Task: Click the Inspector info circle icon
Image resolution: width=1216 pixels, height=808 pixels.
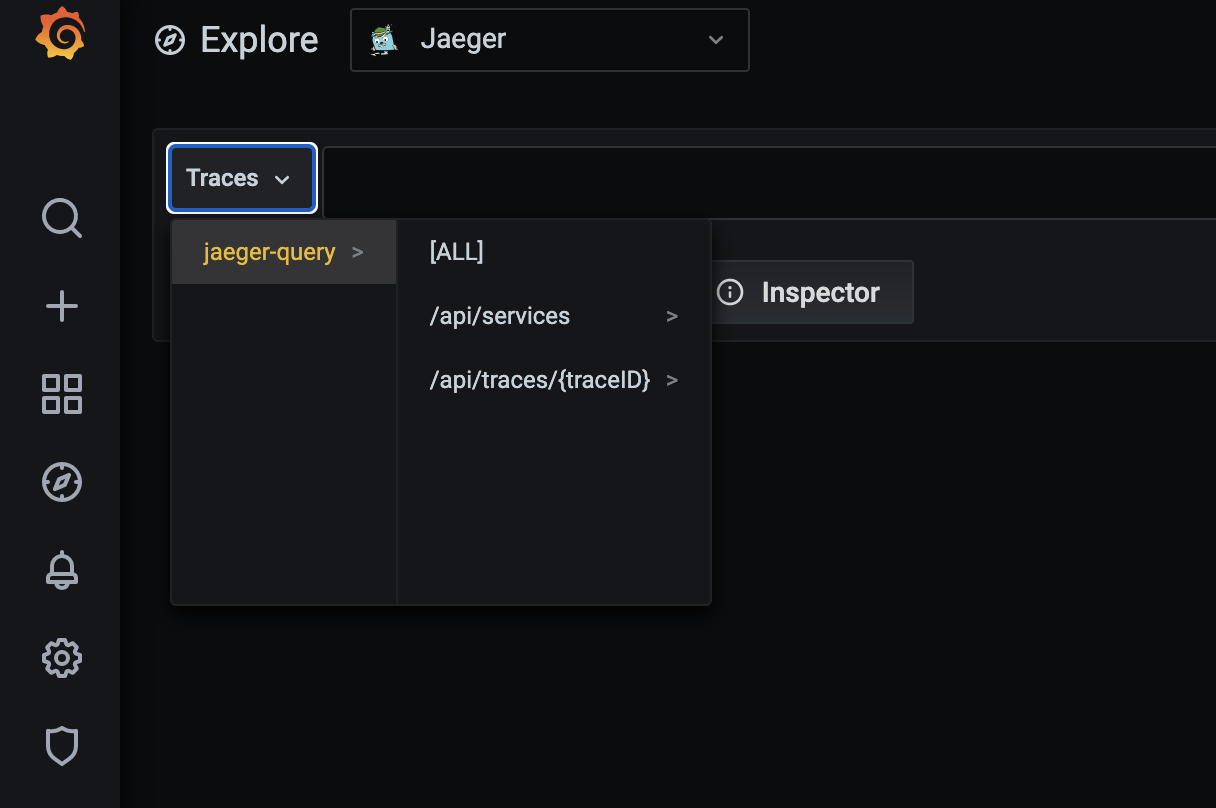Action: click(x=731, y=292)
